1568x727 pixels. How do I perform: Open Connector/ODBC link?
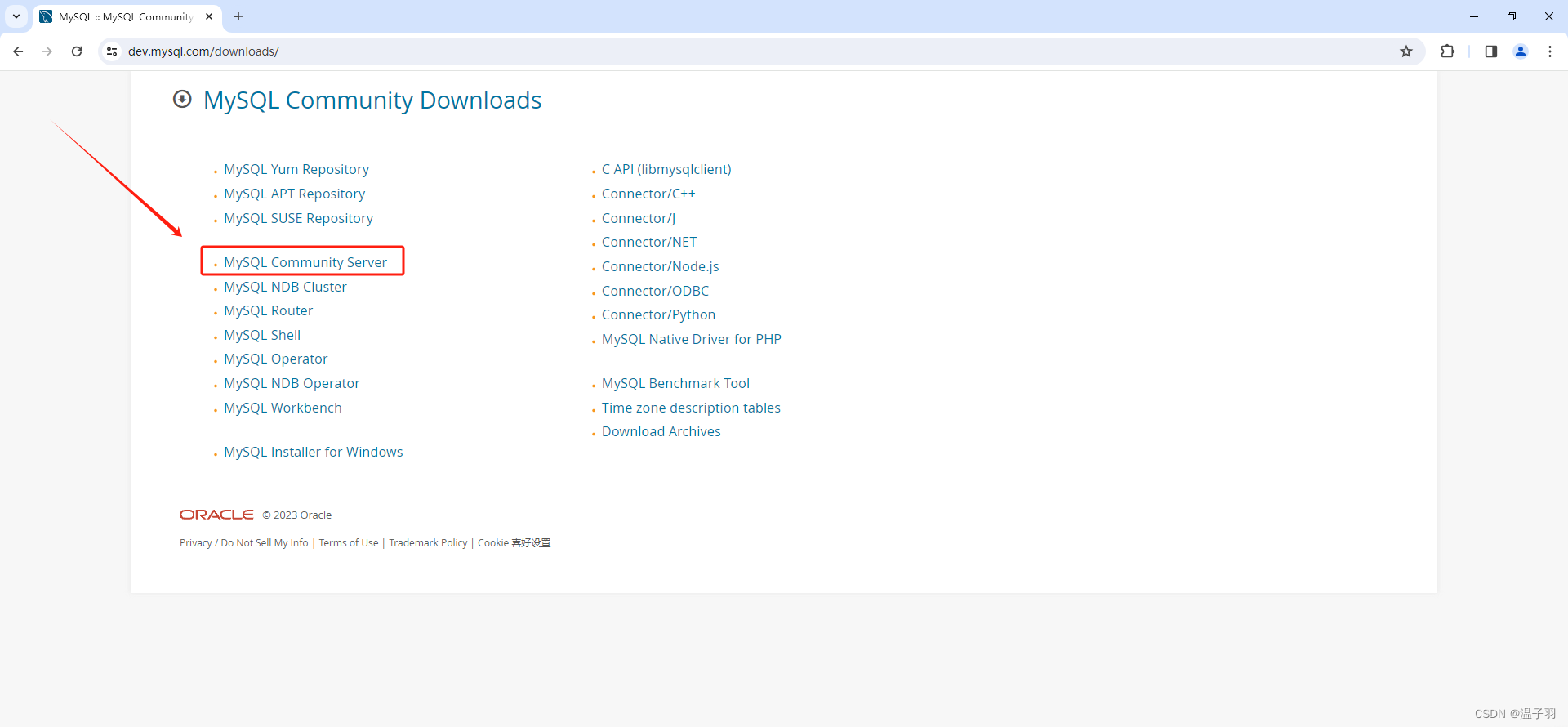coord(655,291)
